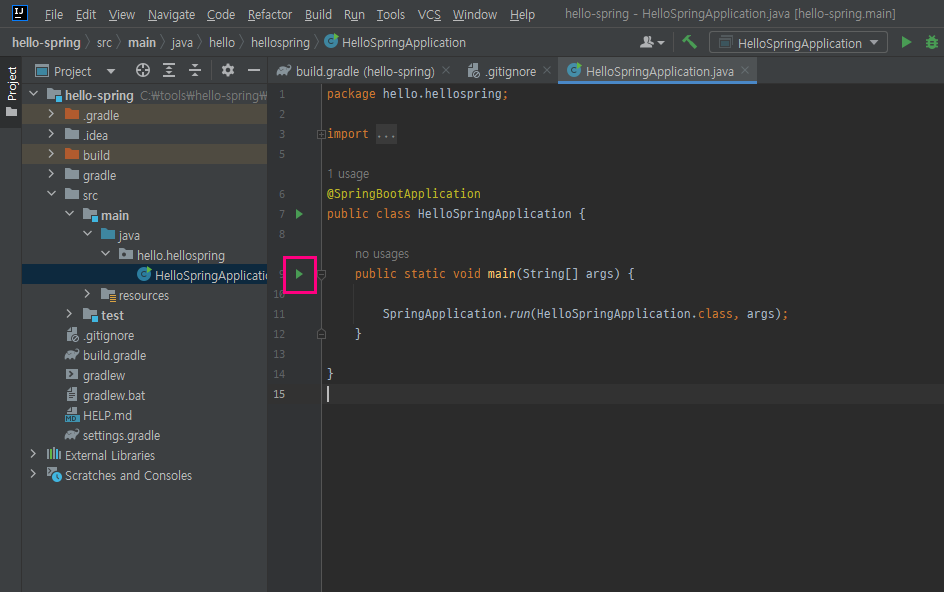Screen dimensions: 944x592
Task: Close the HelloSpringApplication.java tab
Action: pyautogui.click(x=745, y=70)
